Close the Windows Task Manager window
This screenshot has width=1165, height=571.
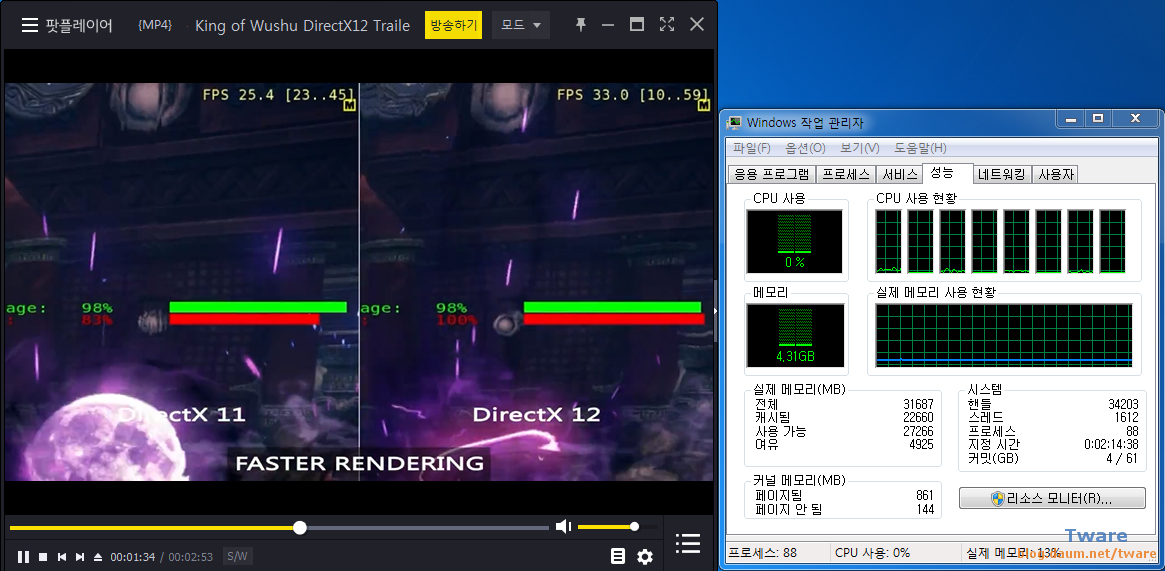point(1135,119)
